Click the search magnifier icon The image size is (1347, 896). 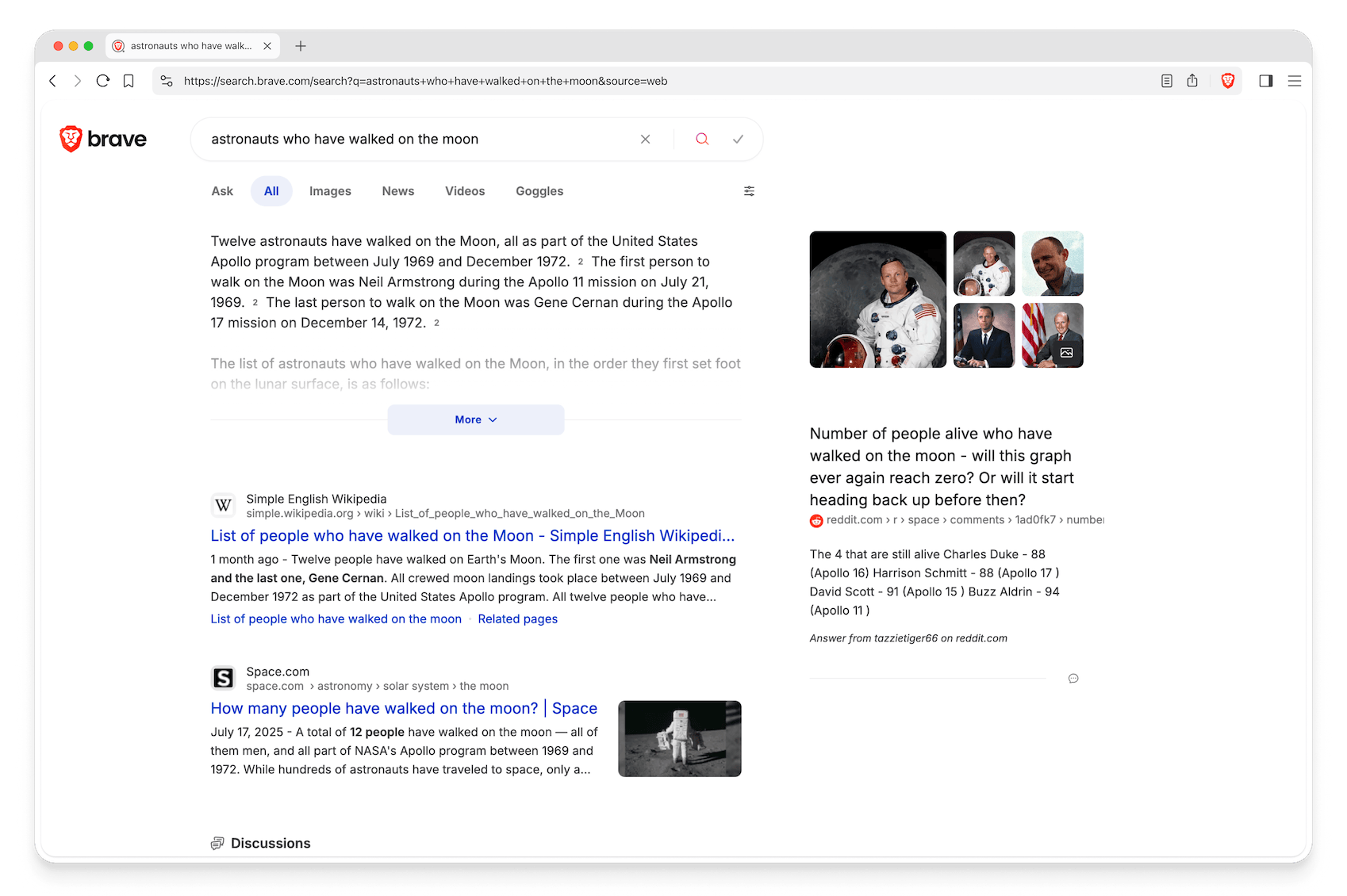pyautogui.click(x=701, y=139)
